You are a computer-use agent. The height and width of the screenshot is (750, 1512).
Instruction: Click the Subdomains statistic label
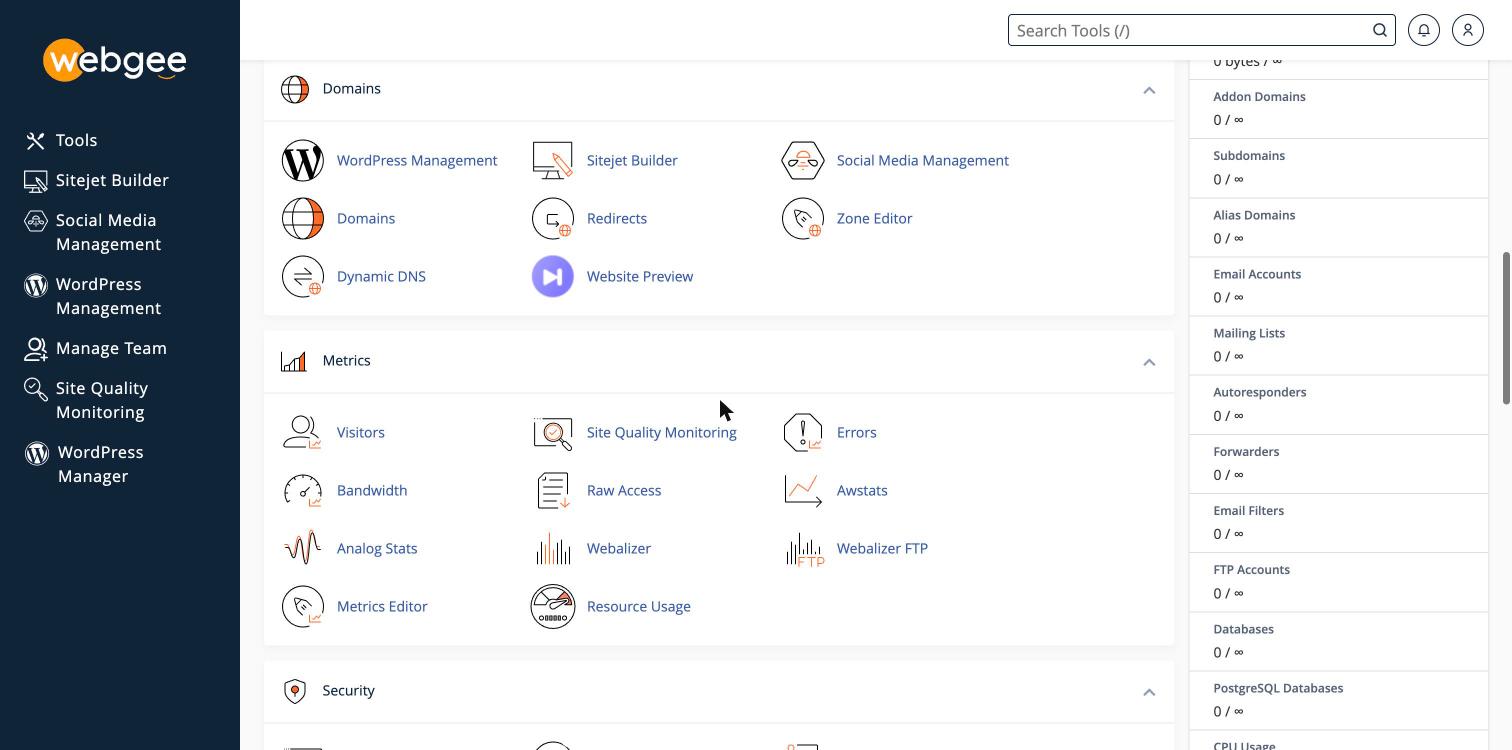1249,156
